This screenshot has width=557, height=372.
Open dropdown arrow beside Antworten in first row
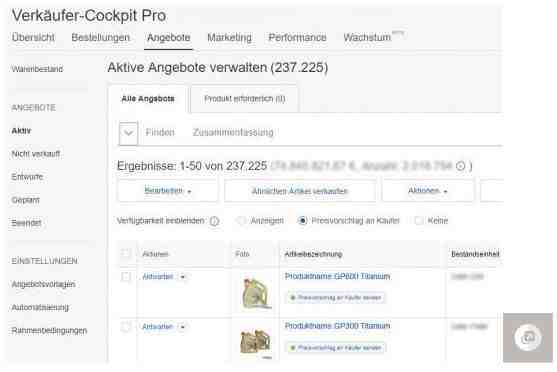[x=183, y=276]
